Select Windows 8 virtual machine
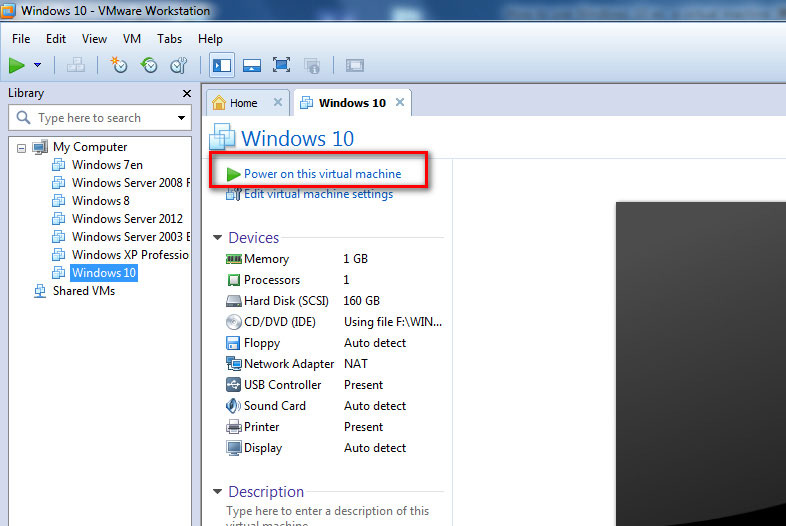The image size is (786, 526). coord(101,201)
